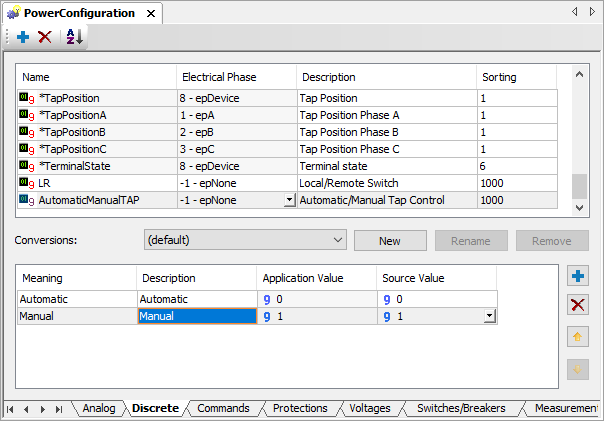
Task: Move the conversion row up with the arrow
Action: pyautogui.click(x=577, y=338)
